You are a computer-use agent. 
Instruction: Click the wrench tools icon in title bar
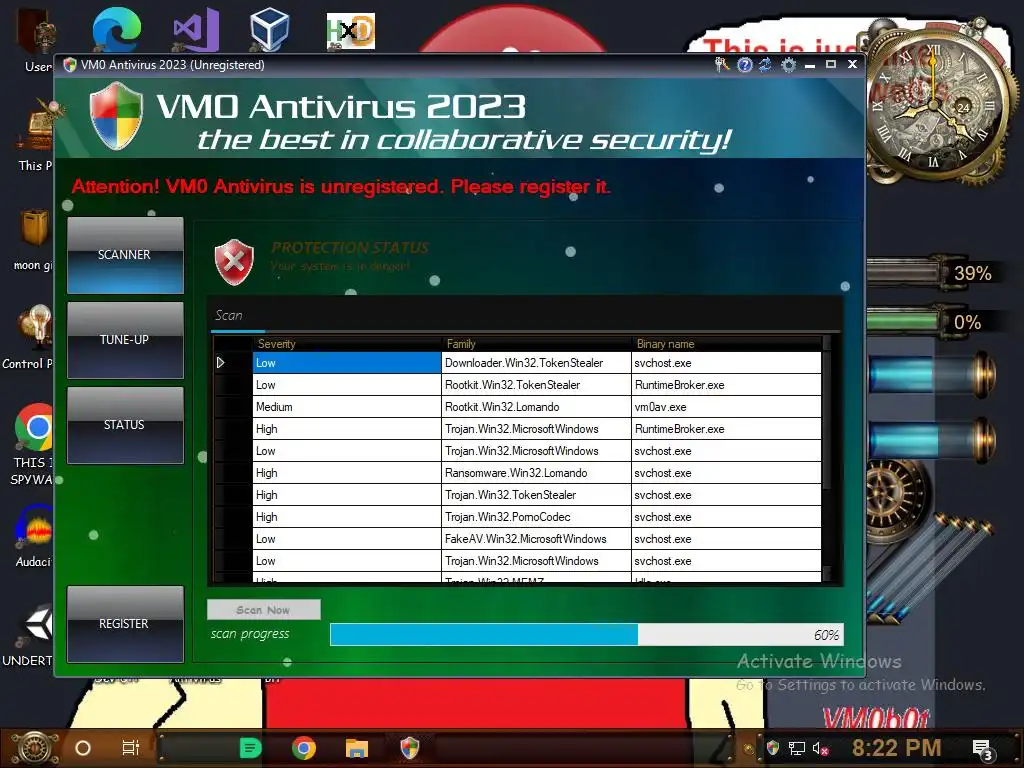tap(722, 65)
